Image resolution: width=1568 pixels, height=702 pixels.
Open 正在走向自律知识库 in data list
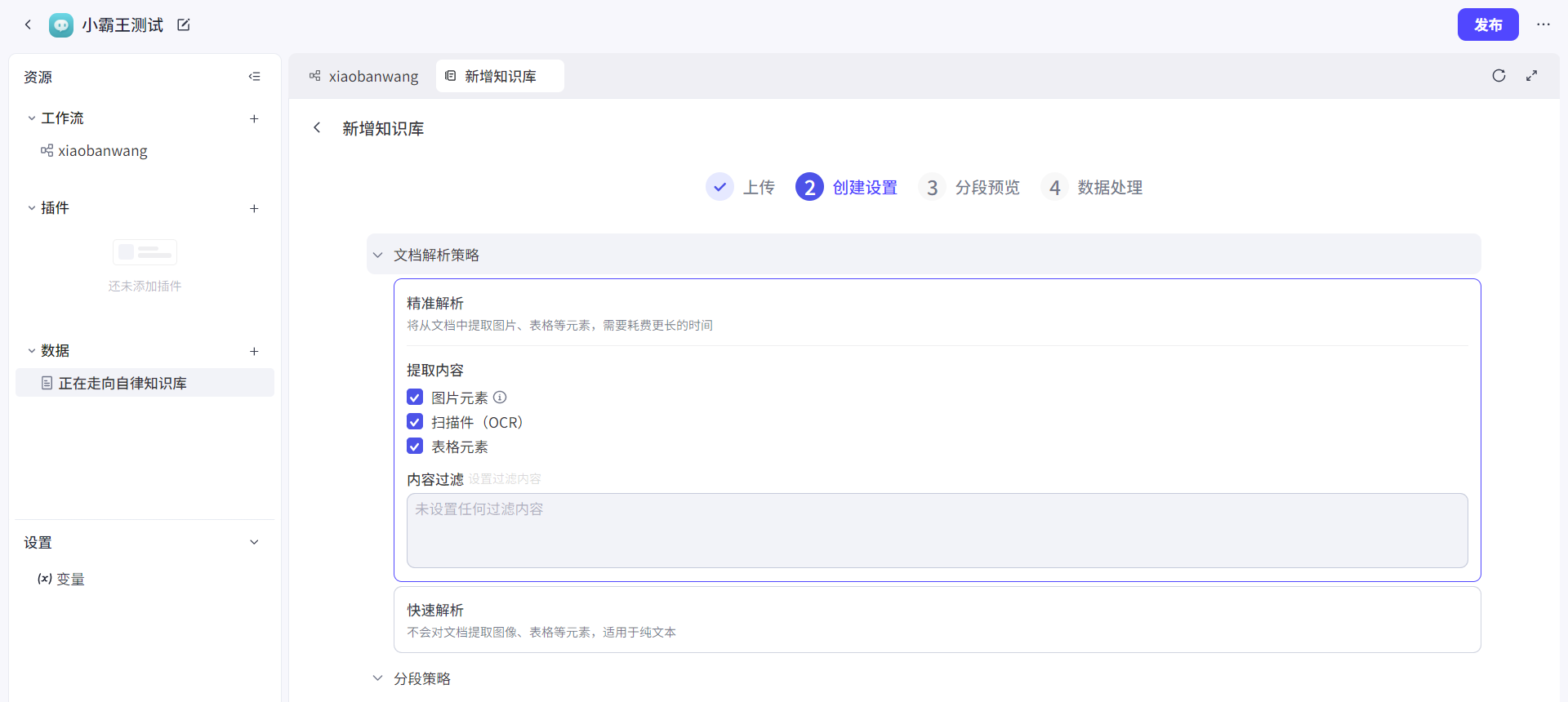click(122, 383)
